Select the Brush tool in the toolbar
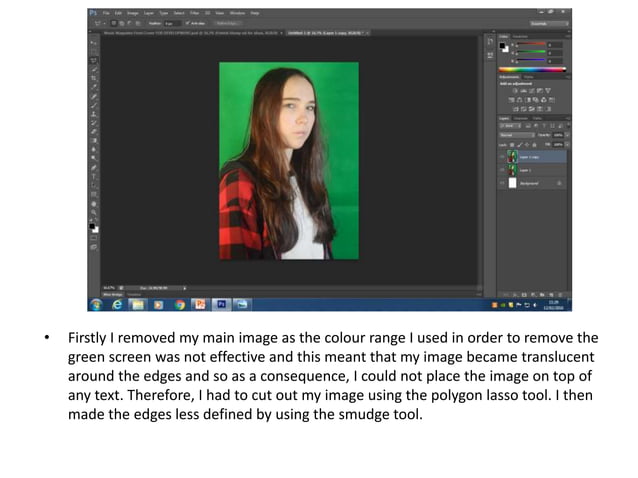This screenshot has height=478, width=638. (x=94, y=103)
